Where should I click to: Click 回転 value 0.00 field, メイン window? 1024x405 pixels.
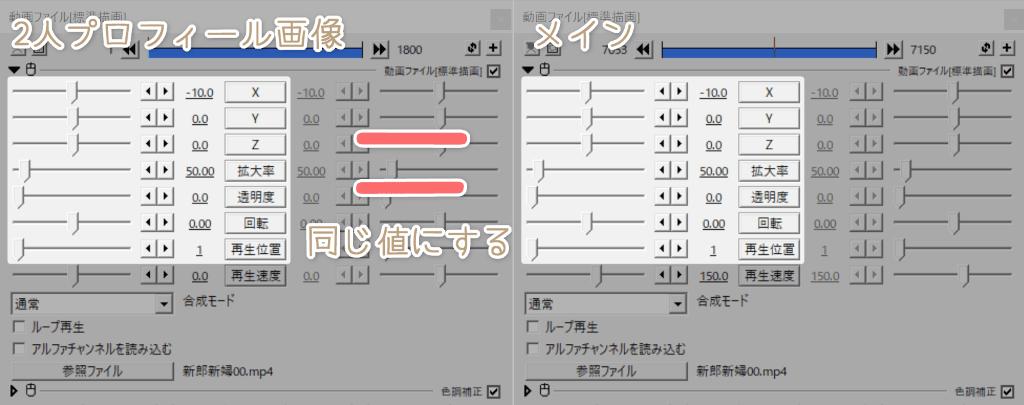[x=714, y=223]
